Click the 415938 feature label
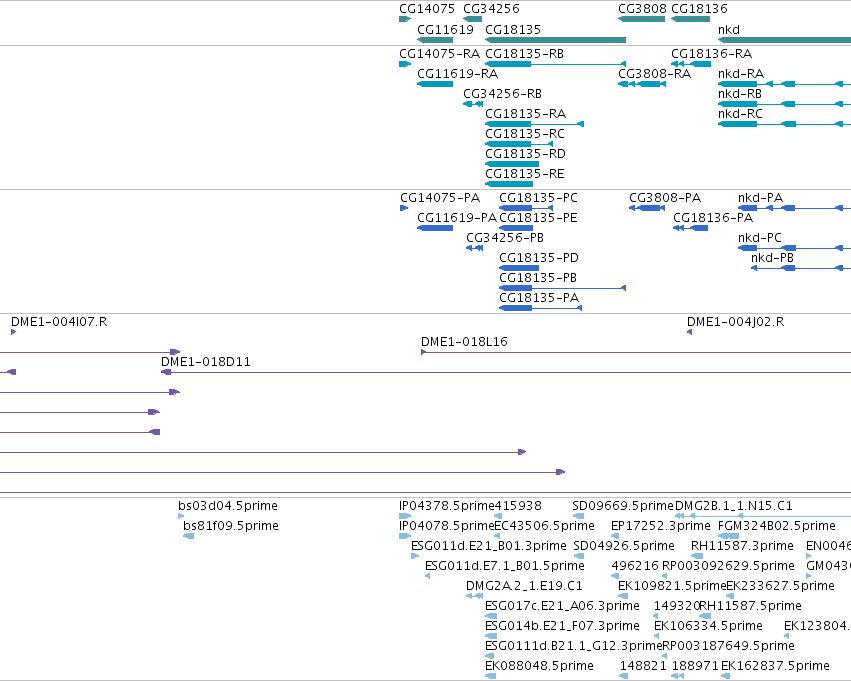This screenshot has width=851, height=681. click(518, 506)
